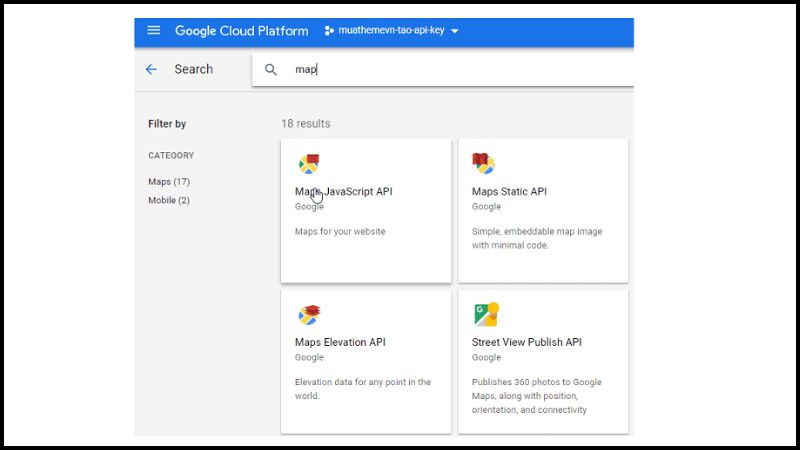This screenshot has width=800, height=450.
Task: Open the Maps Static API title
Action: 509,191
